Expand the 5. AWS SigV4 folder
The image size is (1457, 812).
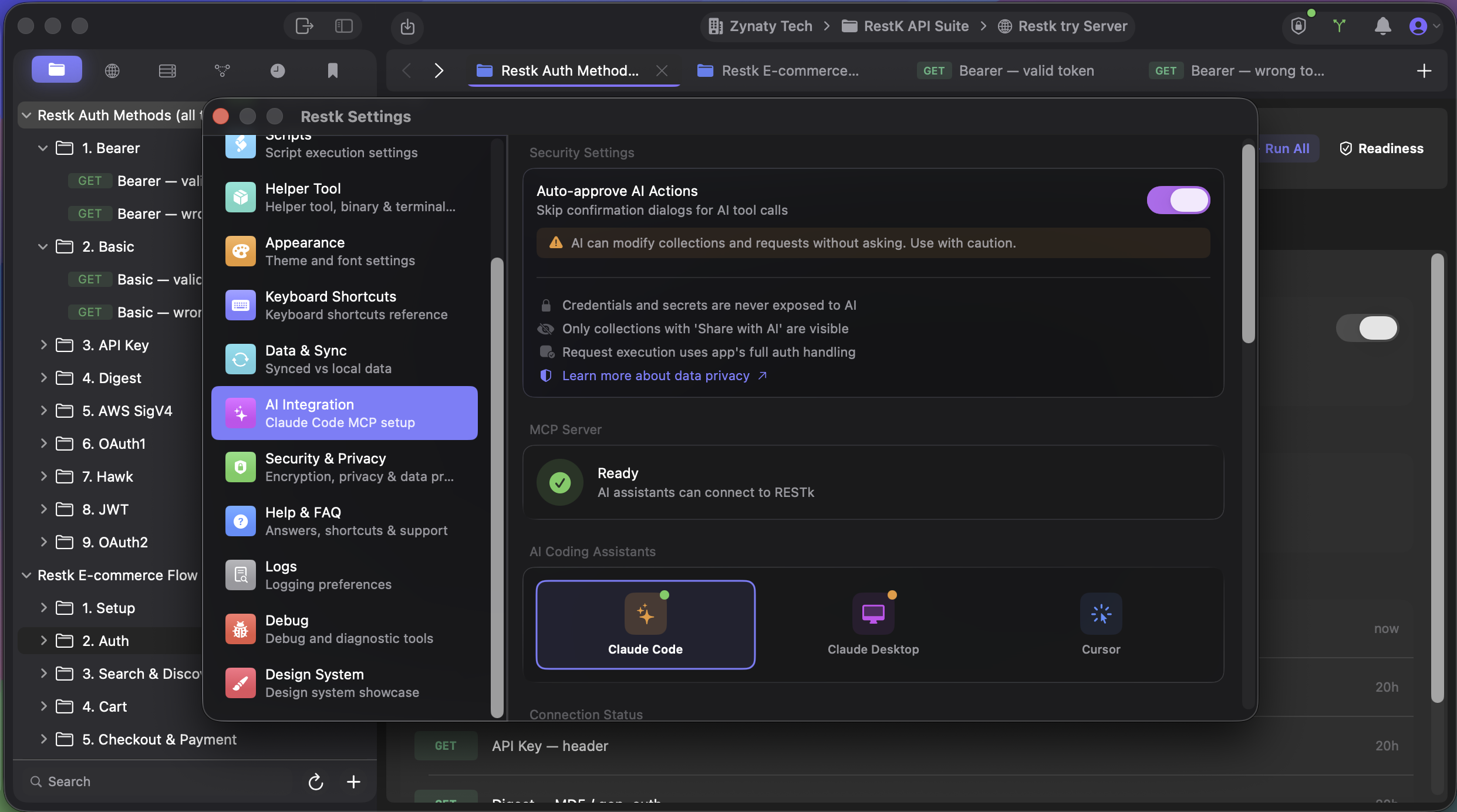pos(43,411)
